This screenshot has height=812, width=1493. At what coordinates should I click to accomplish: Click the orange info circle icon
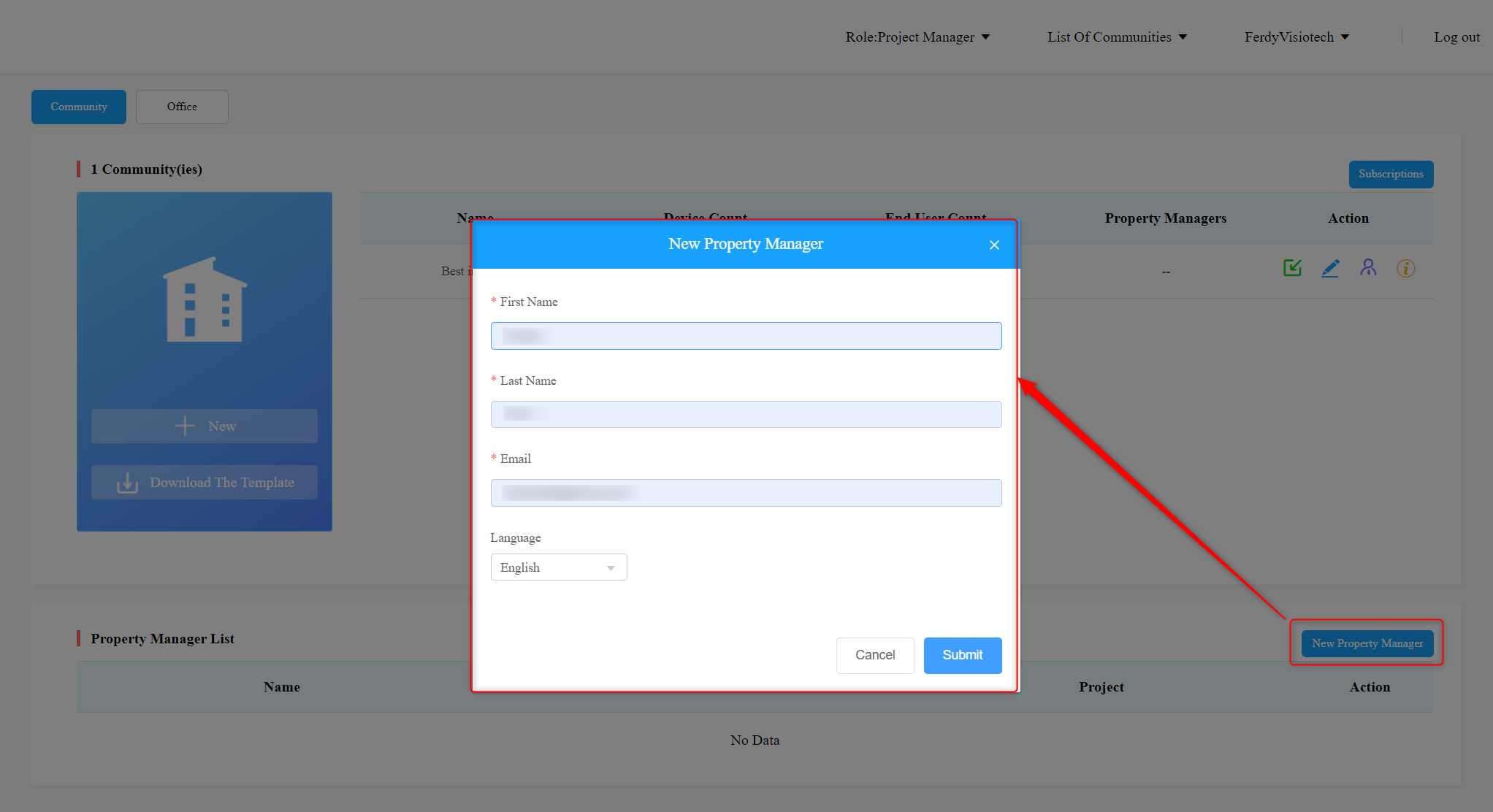coord(1405,268)
